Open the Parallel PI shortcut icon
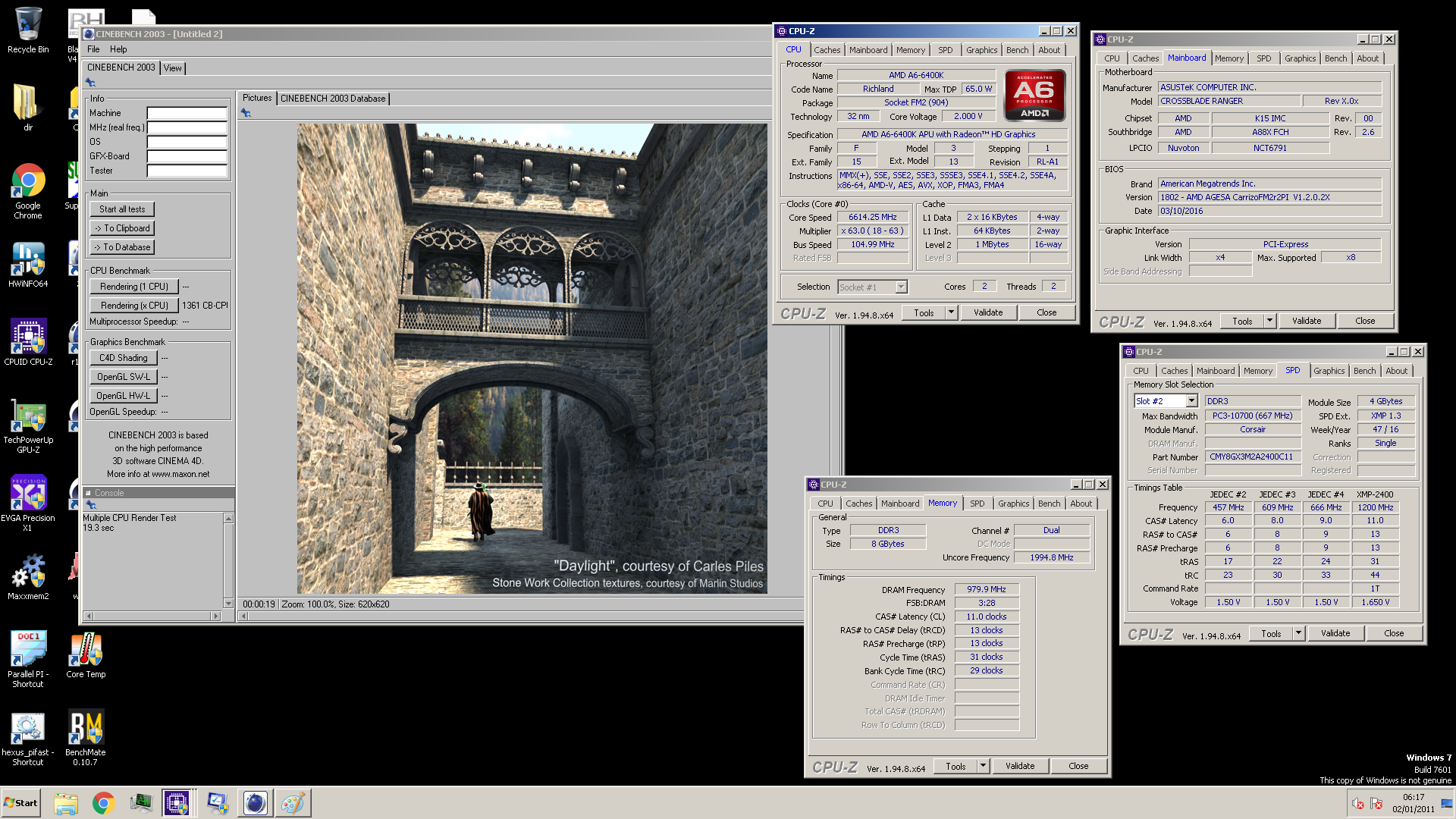Viewport: 1456px width, 819px height. (x=28, y=660)
